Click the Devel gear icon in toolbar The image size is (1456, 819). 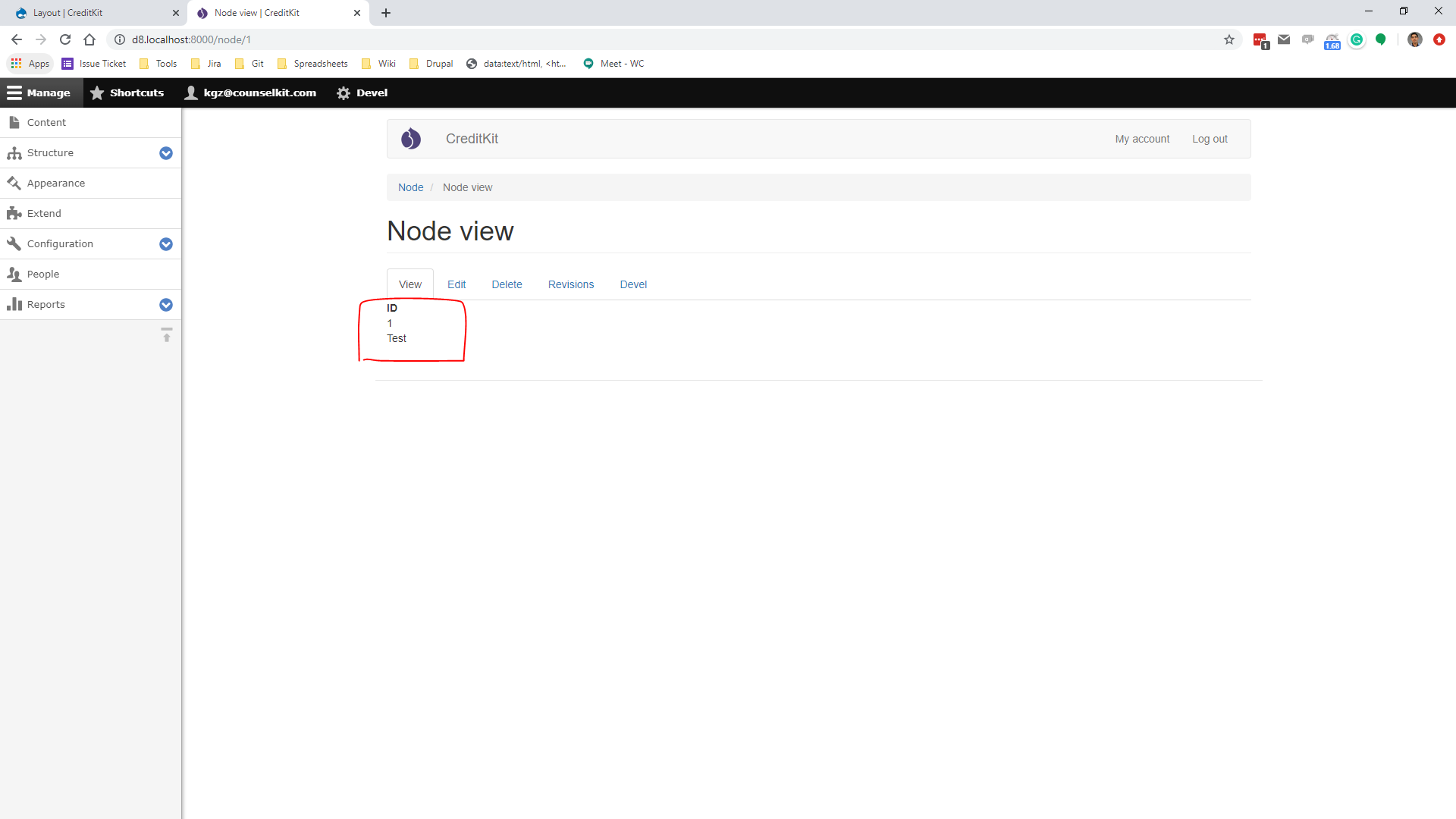(x=344, y=93)
